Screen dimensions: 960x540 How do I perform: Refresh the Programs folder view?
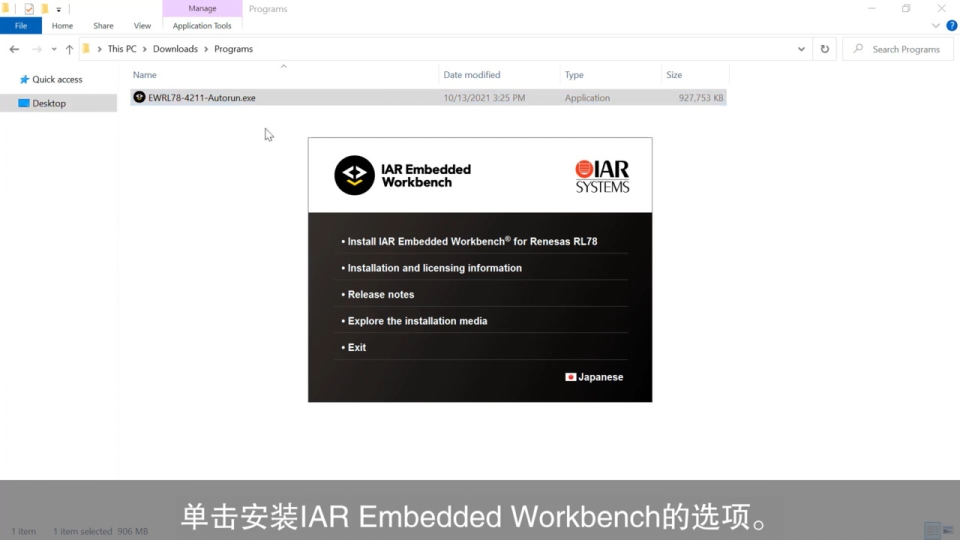[x=825, y=49]
